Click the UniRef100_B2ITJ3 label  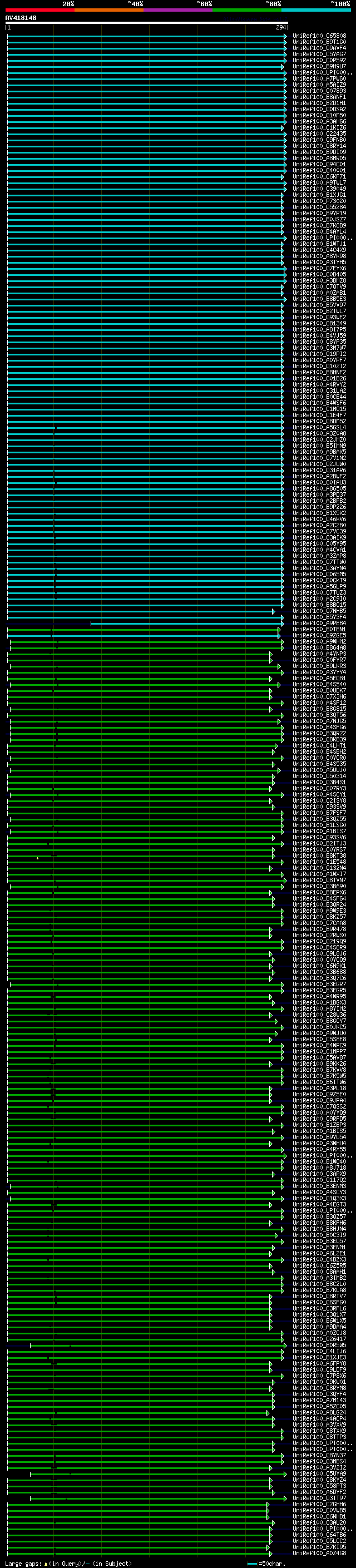319,843
